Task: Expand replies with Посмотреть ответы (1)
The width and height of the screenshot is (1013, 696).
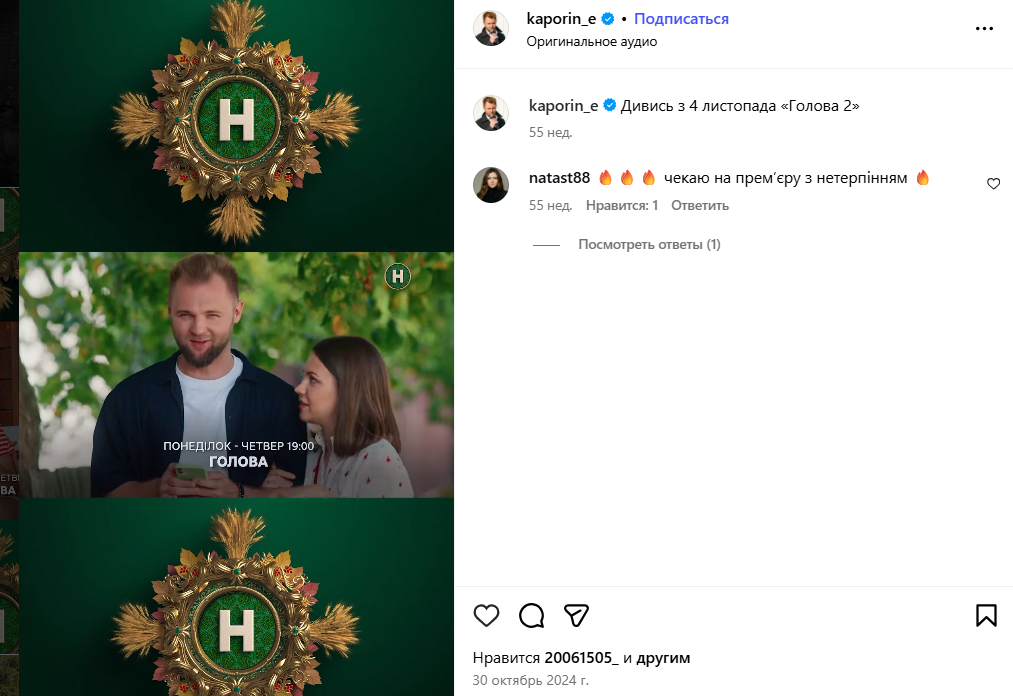Action: point(649,245)
